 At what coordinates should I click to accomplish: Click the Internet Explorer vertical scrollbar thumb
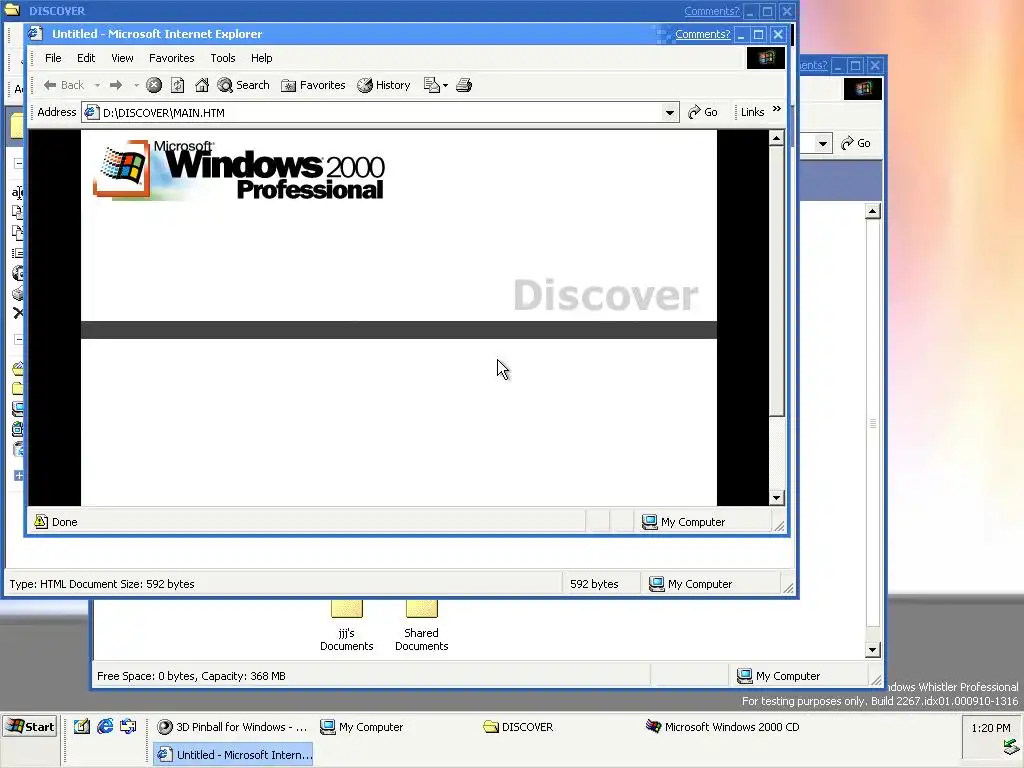[776, 281]
